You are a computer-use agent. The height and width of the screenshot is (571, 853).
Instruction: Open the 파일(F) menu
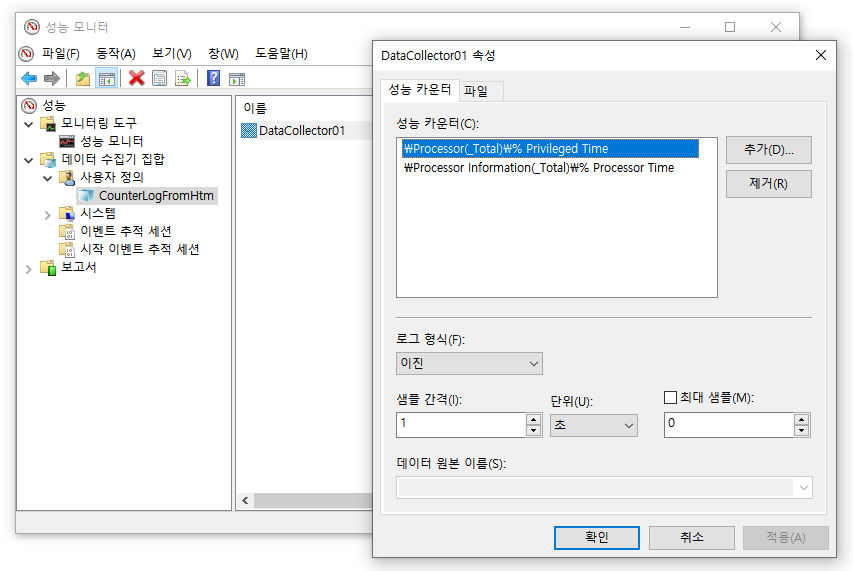(x=60, y=53)
